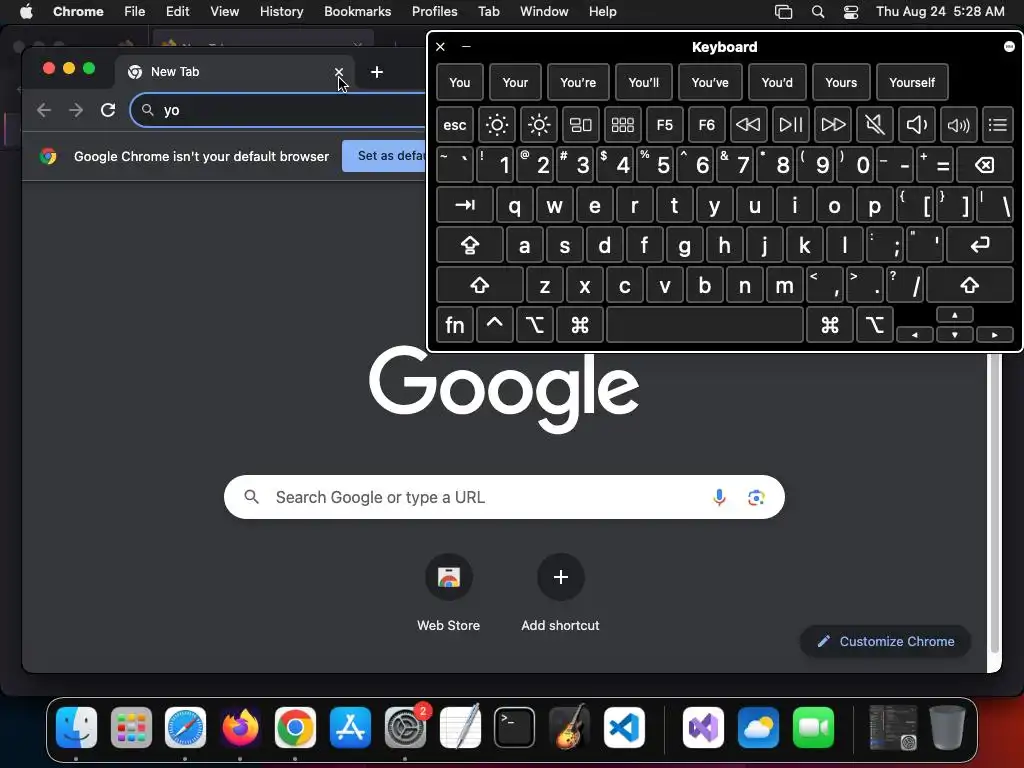Tap the rewind media key

point(748,124)
